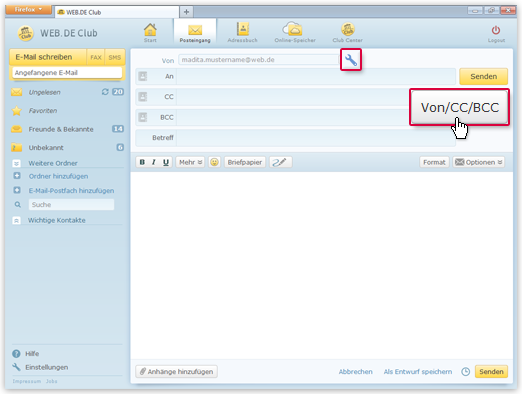Viewport: 522px width, 394px height.
Task: Open the smiley emoticon picker
Action: [214, 162]
